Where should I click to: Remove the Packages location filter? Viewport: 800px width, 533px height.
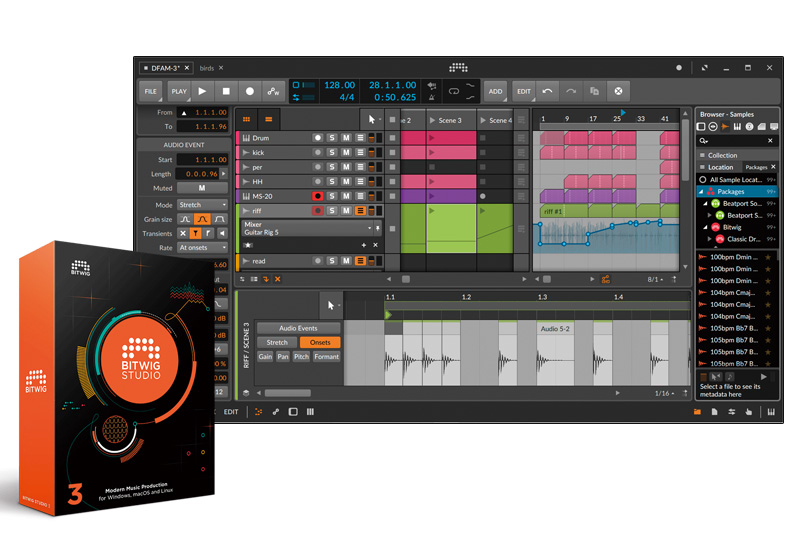click(x=773, y=167)
